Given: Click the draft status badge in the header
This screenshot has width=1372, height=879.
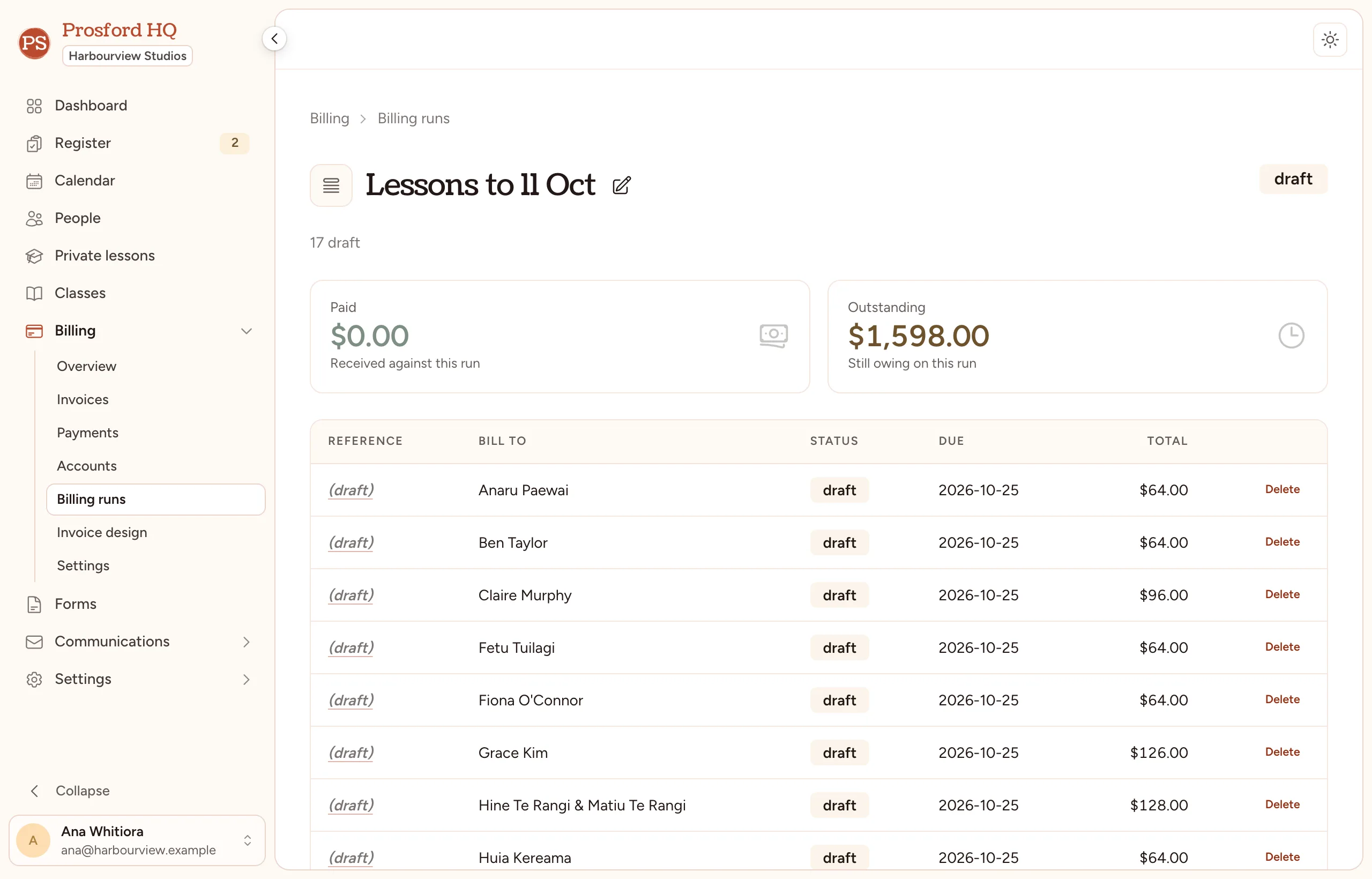Looking at the screenshot, I should tap(1293, 179).
